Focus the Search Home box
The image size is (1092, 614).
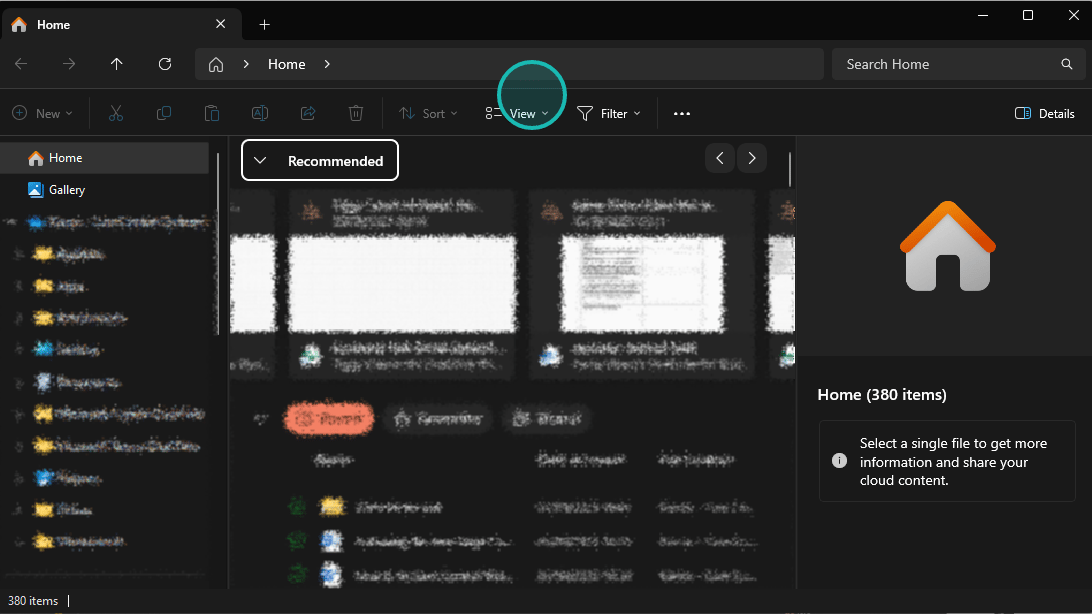pos(958,64)
